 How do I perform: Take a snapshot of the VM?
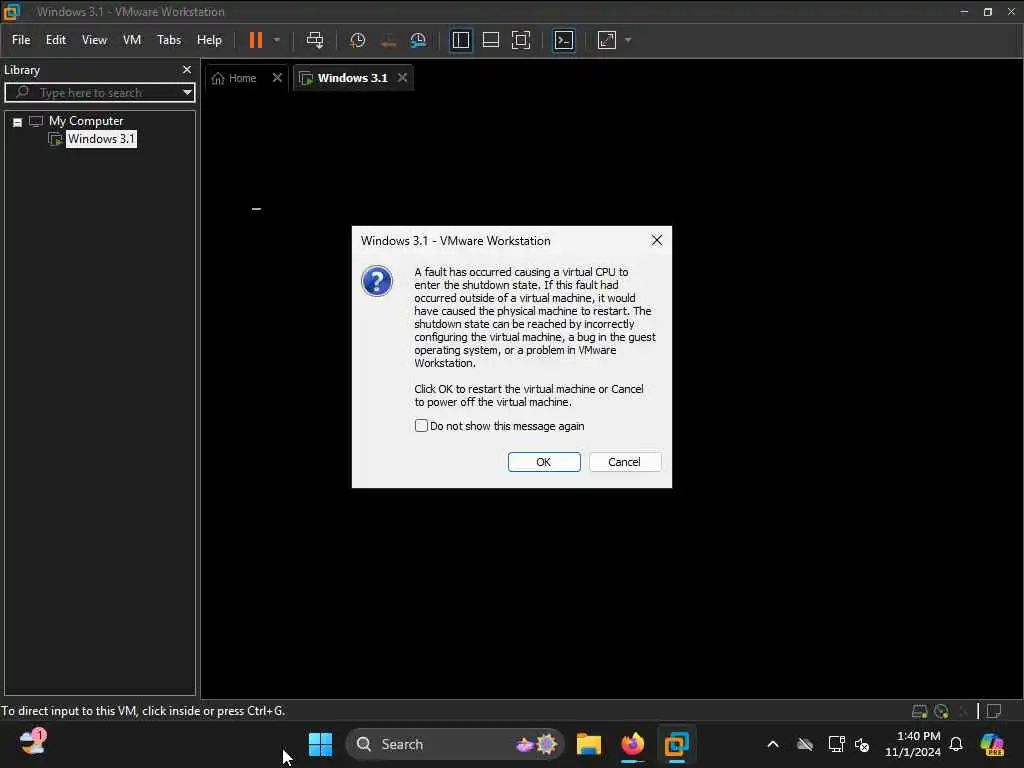pos(357,40)
